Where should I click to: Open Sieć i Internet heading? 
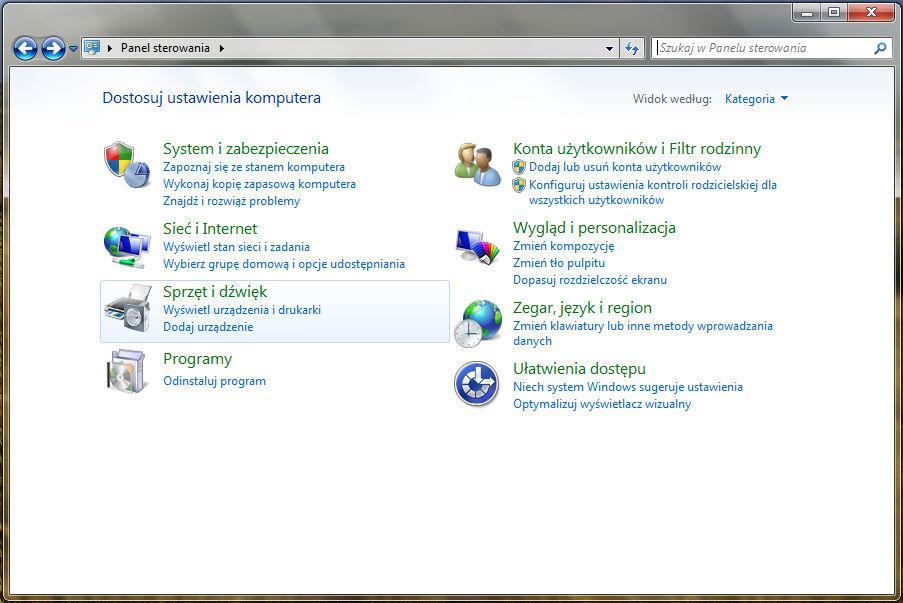[210, 229]
